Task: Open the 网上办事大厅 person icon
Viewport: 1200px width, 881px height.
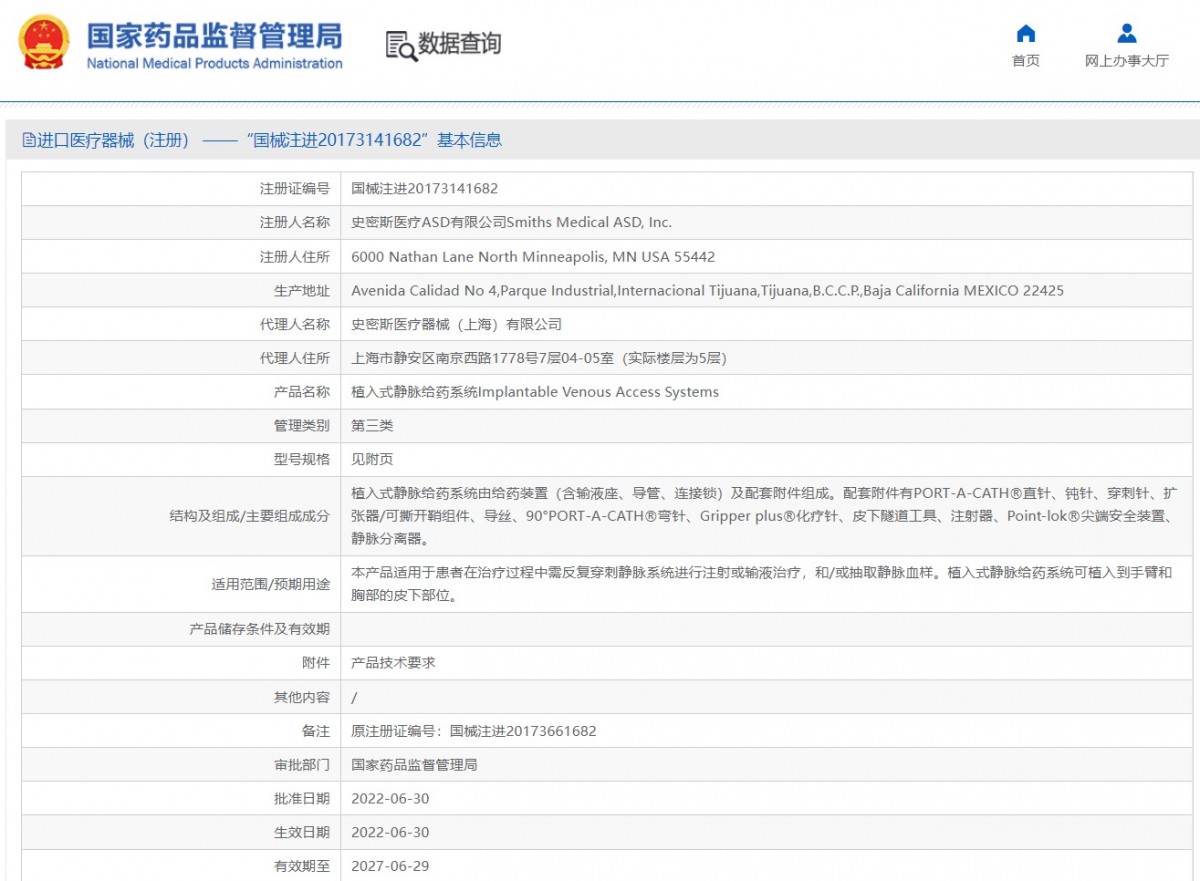Action: [1127, 33]
